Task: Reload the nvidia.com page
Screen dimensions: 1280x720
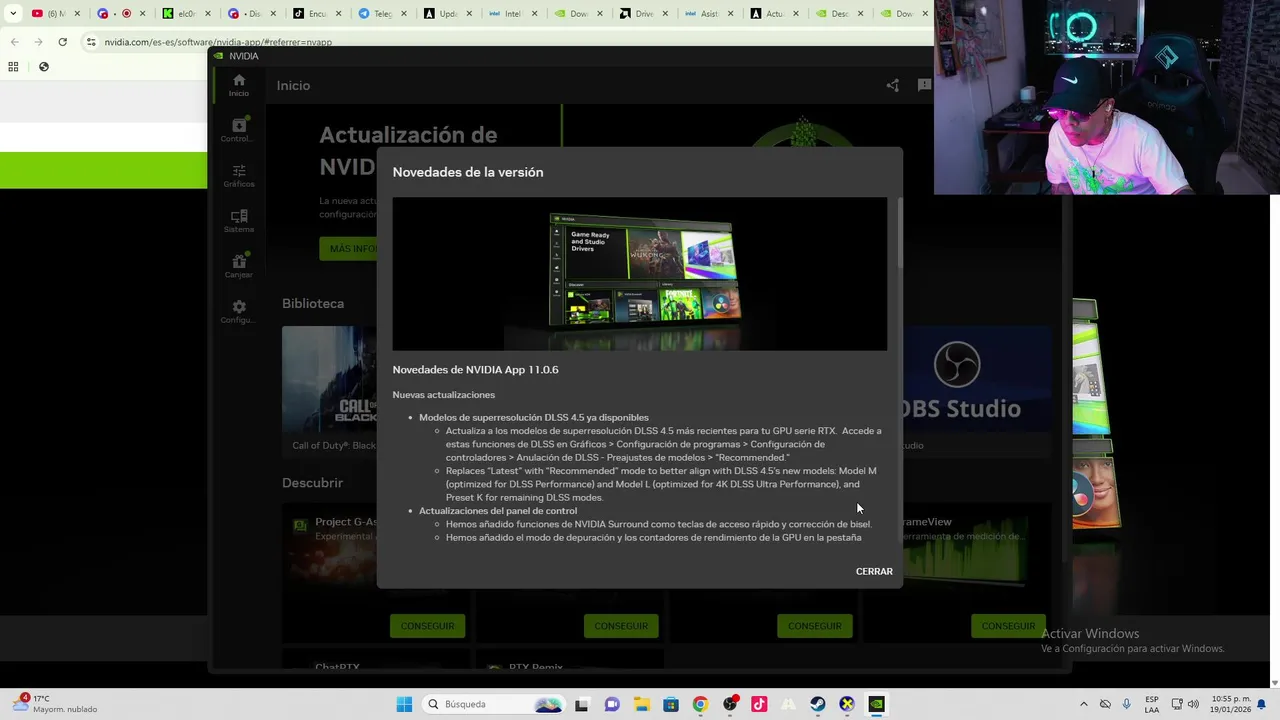Action: 62,42
